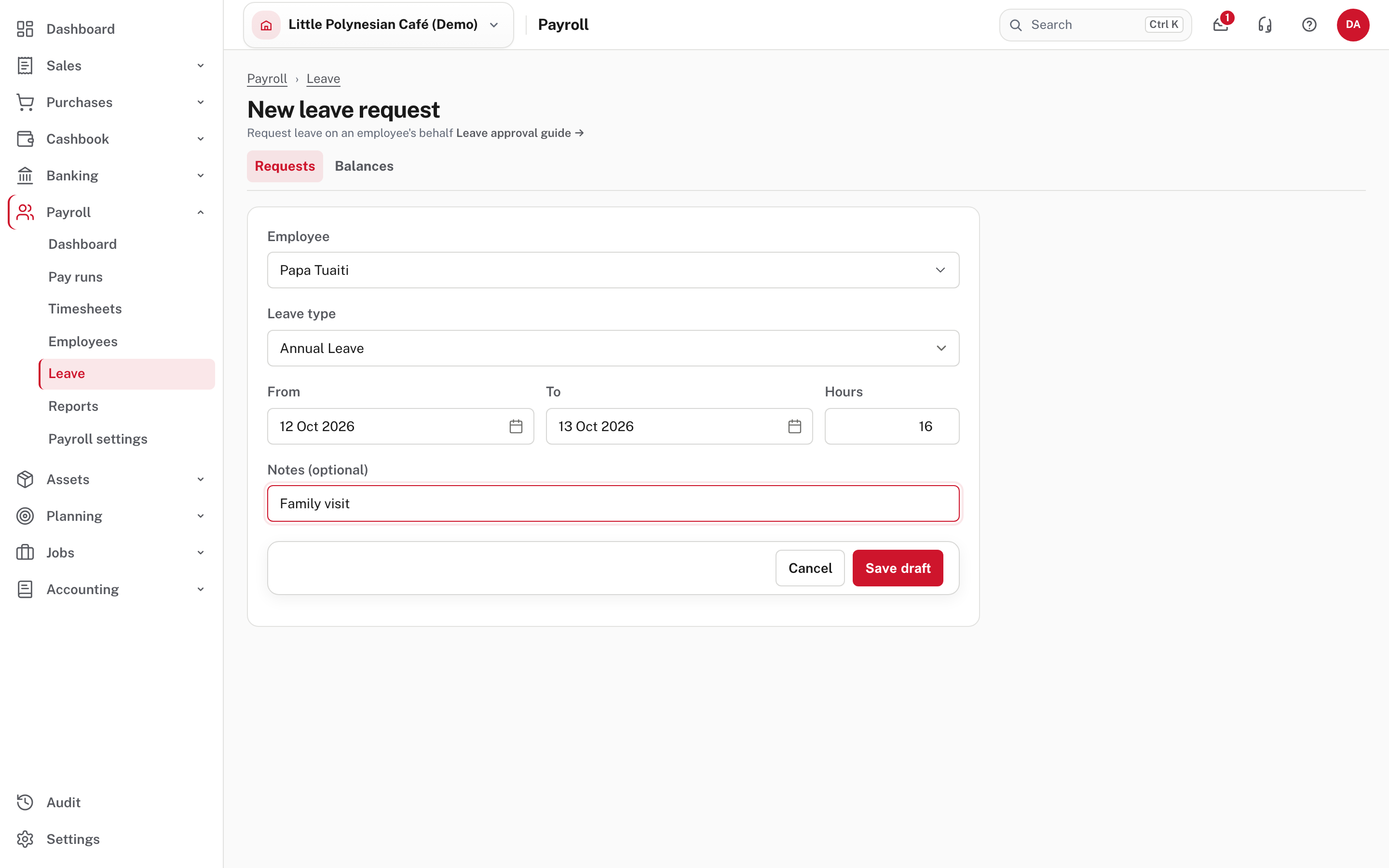Collapse the Payroll section chevron

coord(200,212)
